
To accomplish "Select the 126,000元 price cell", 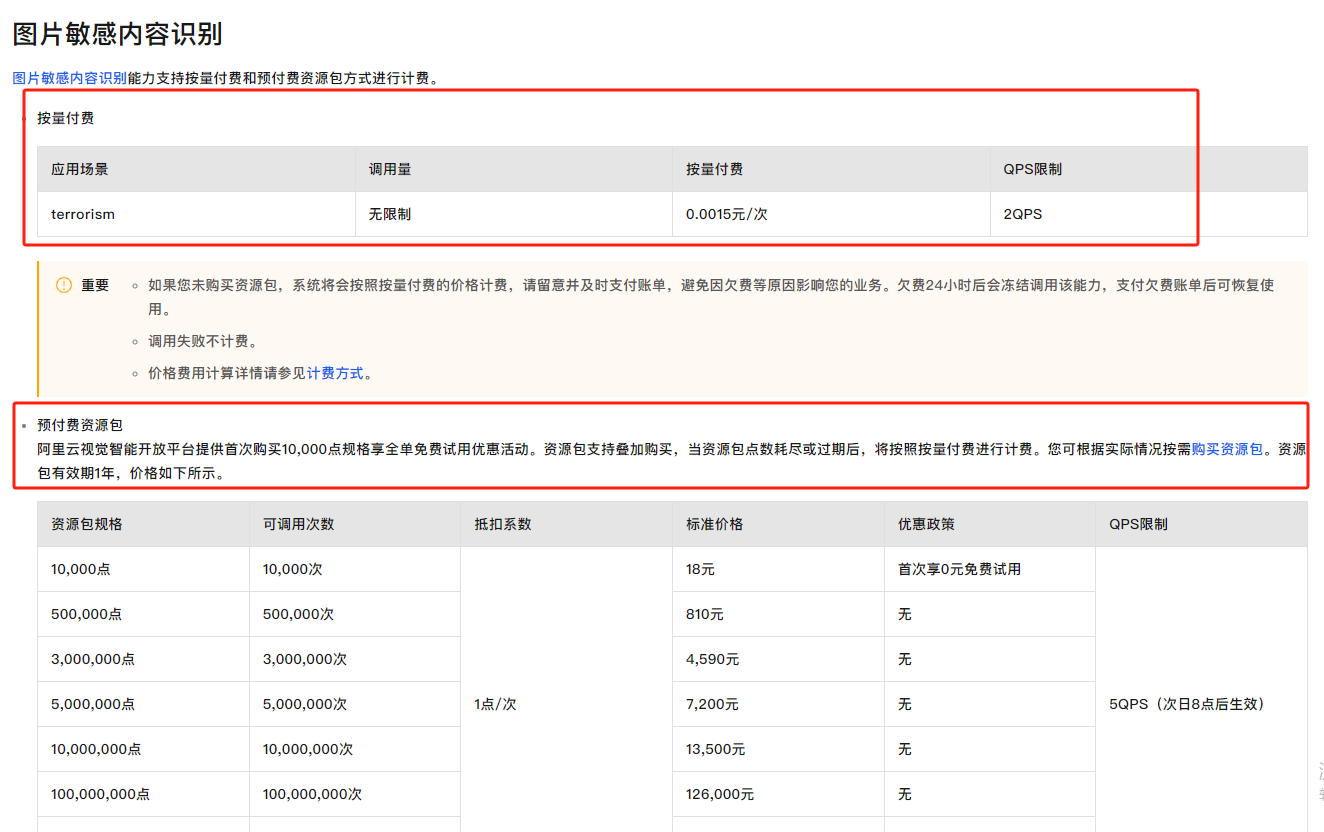I will [778, 794].
